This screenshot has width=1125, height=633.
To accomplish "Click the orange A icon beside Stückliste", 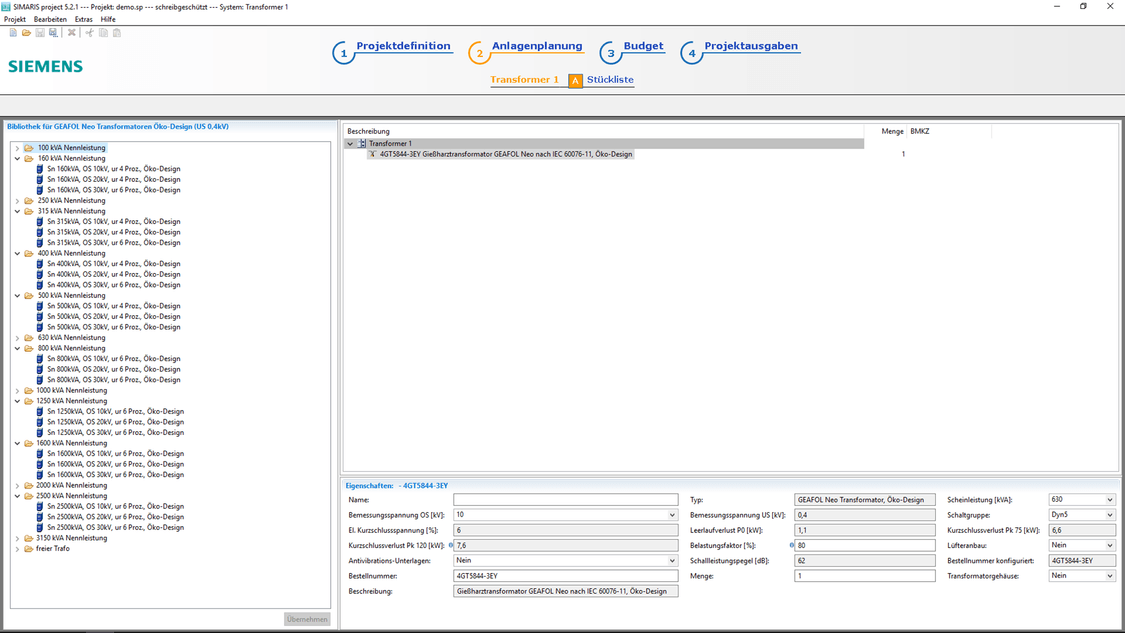I will tap(574, 80).
